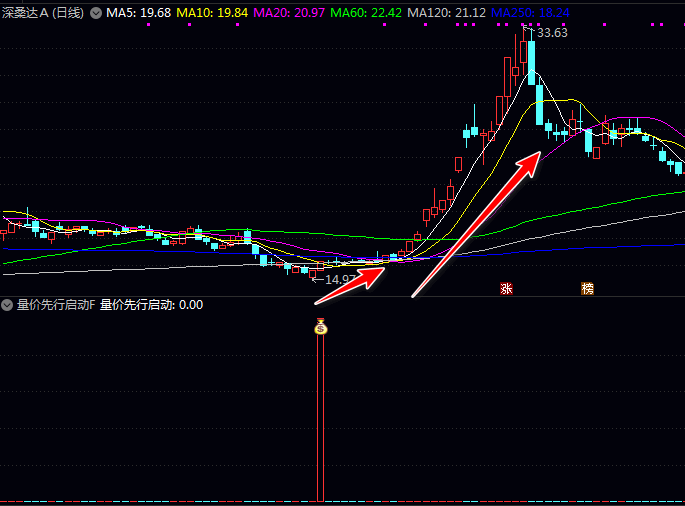685x506 pixels.
Task: Select the green MA60: 22.42 label
Action: tap(366, 13)
